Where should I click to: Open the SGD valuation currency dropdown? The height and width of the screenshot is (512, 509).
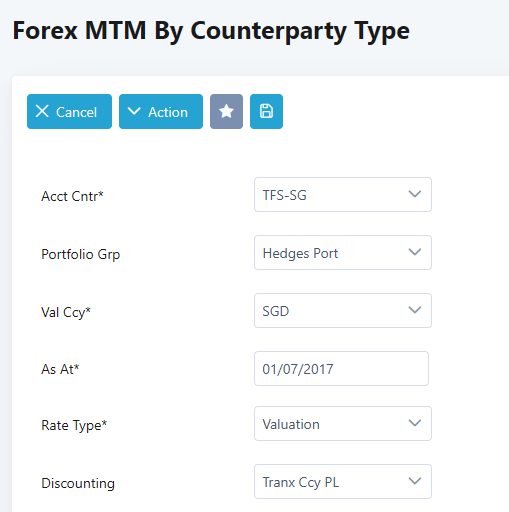pos(343,311)
